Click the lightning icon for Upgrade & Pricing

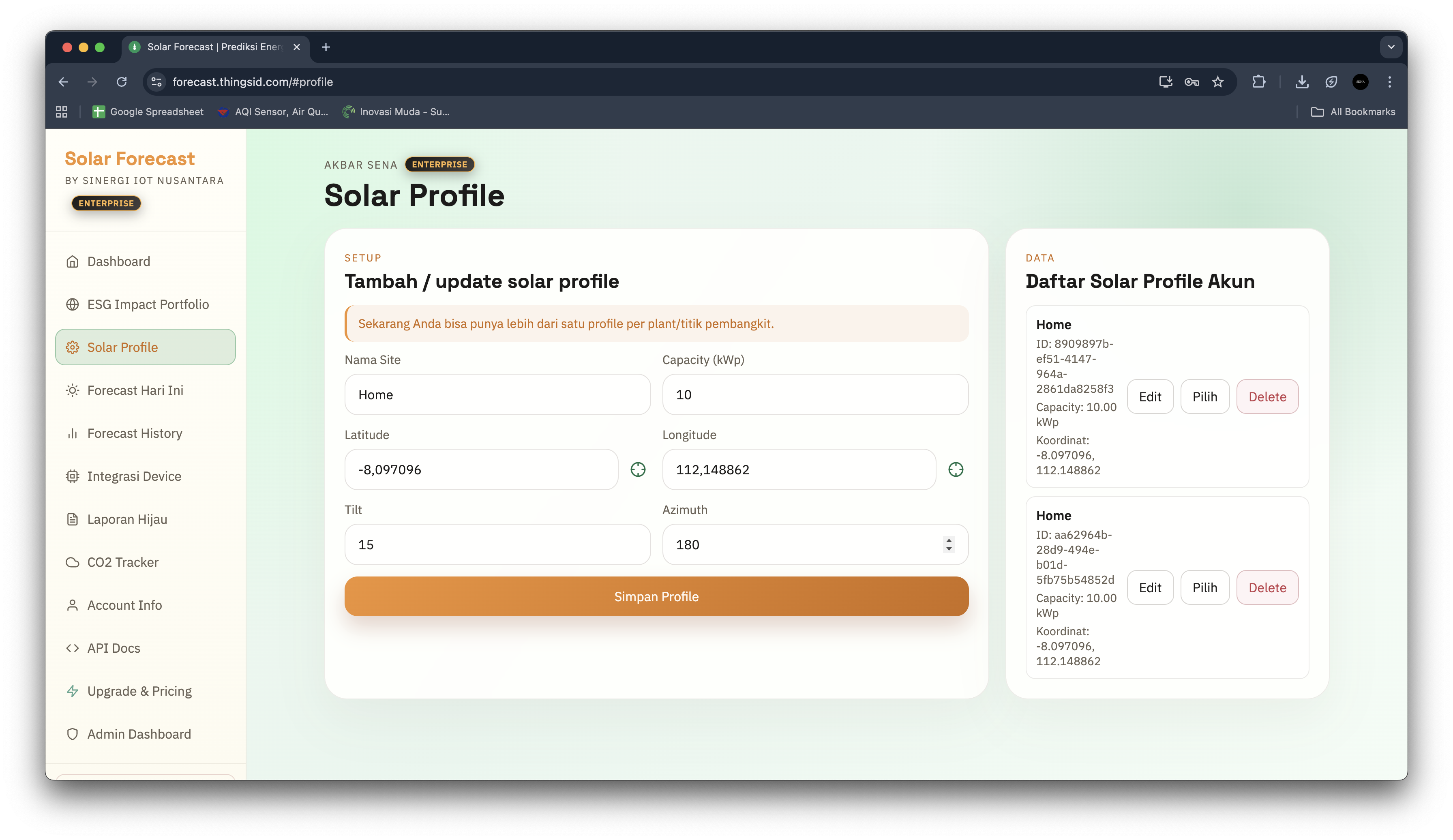tap(73, 691)
